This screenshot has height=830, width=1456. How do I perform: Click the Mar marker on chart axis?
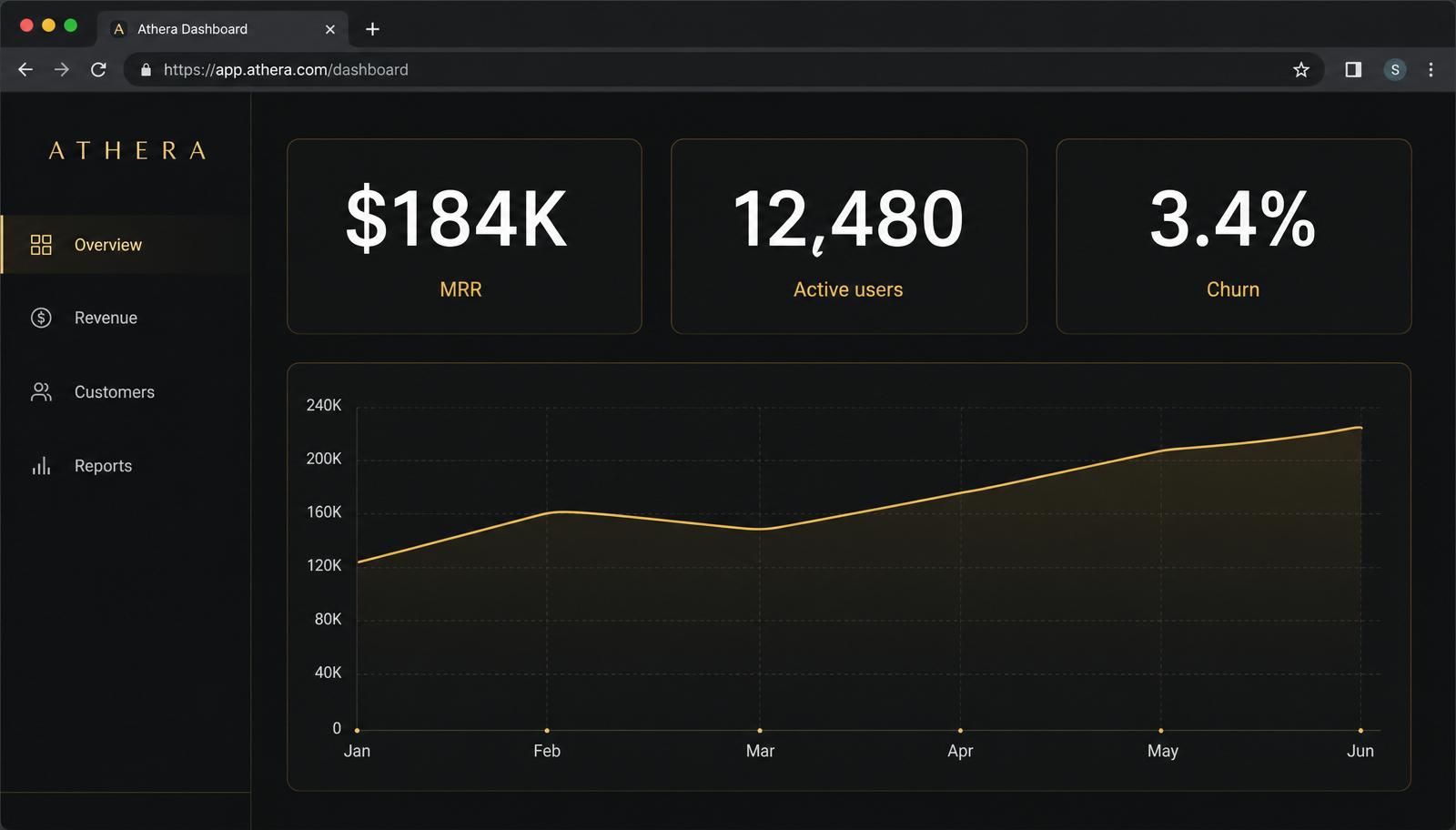pos(760,730)
